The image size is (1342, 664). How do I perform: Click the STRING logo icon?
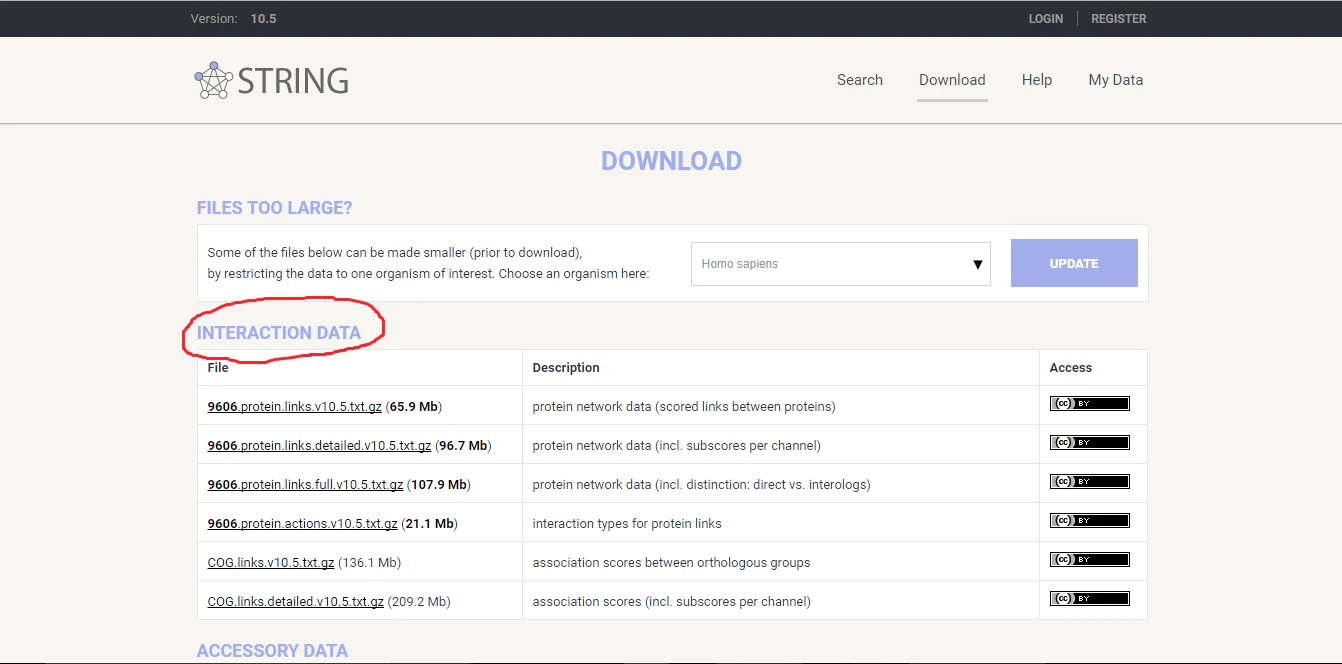coord(213,80)
